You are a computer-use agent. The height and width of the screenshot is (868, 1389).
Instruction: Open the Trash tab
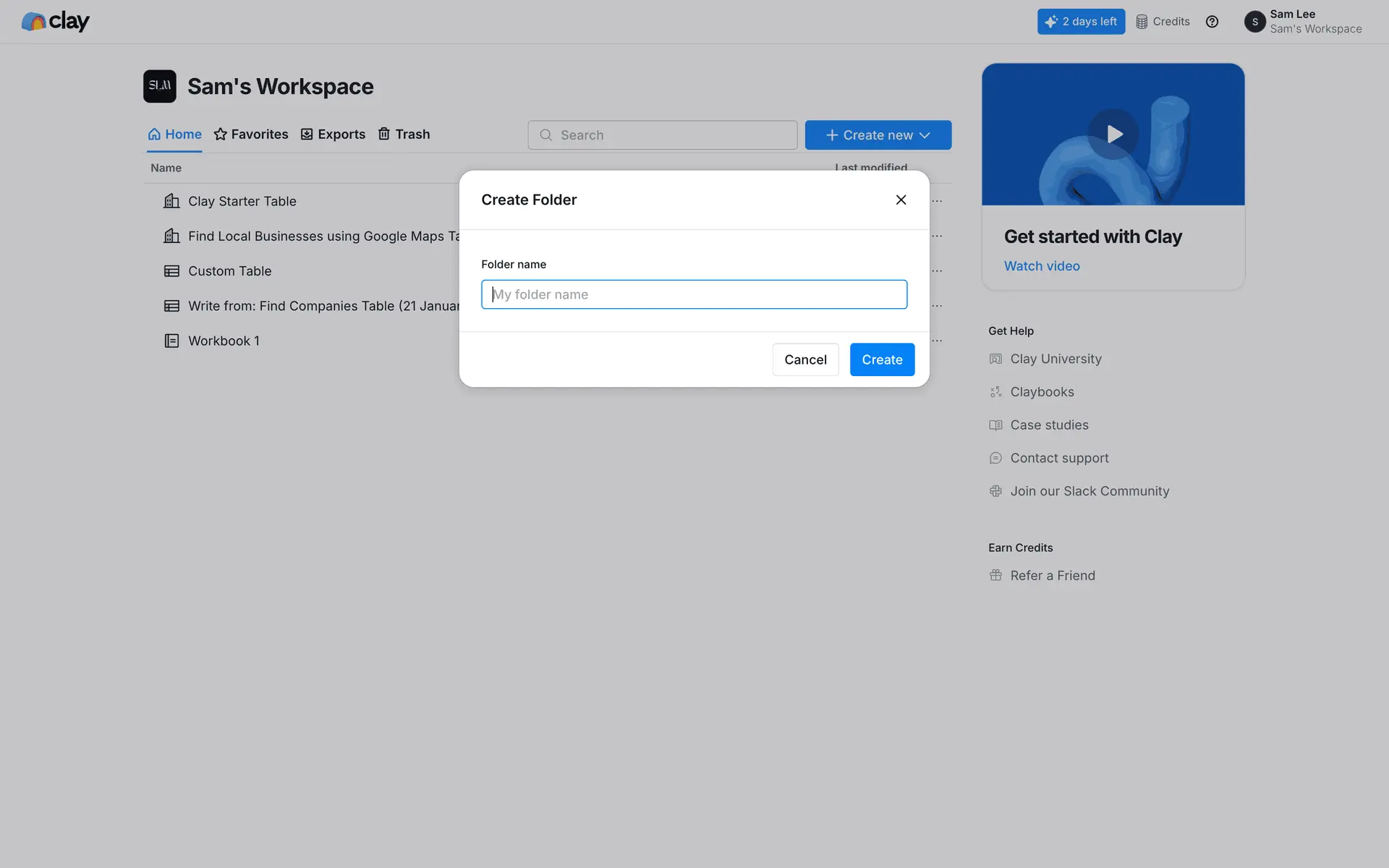[404, 135]
